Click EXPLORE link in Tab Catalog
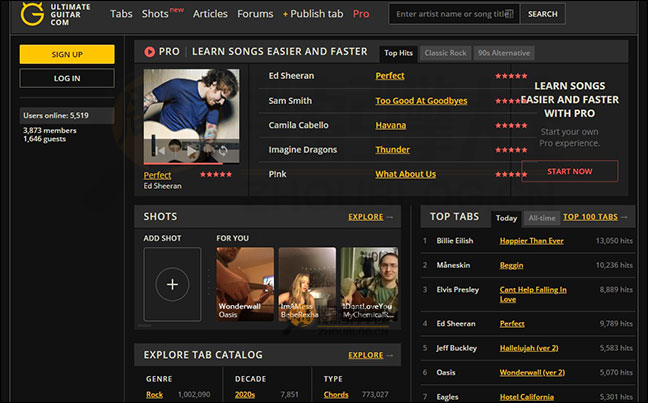This screenshot has height=403, width=648. point(366,355)
